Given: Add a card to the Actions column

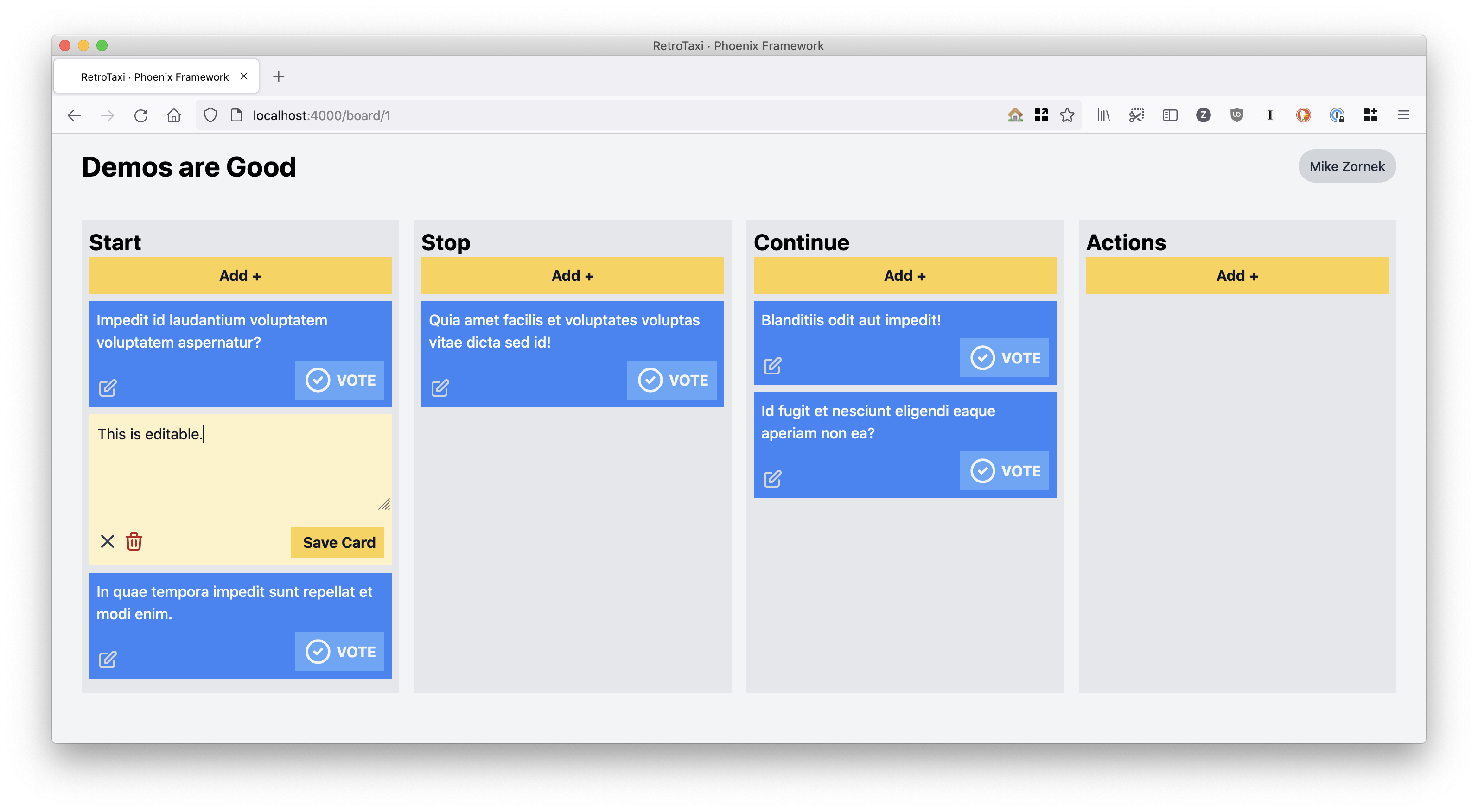Looking at the screenshot, I should pyautogui.click(x=1237, y=276).
